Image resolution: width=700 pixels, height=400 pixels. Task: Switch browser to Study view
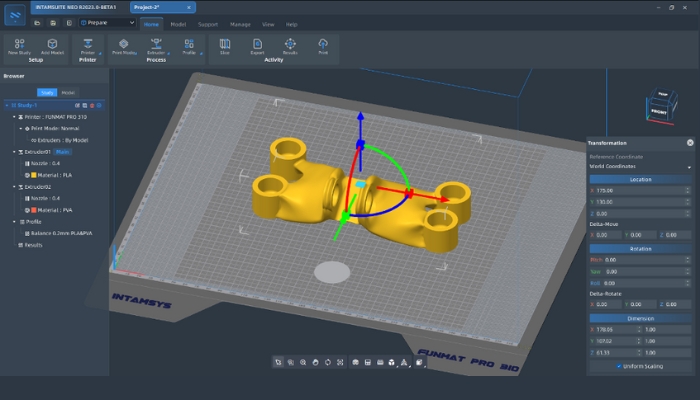pos(47,92)
